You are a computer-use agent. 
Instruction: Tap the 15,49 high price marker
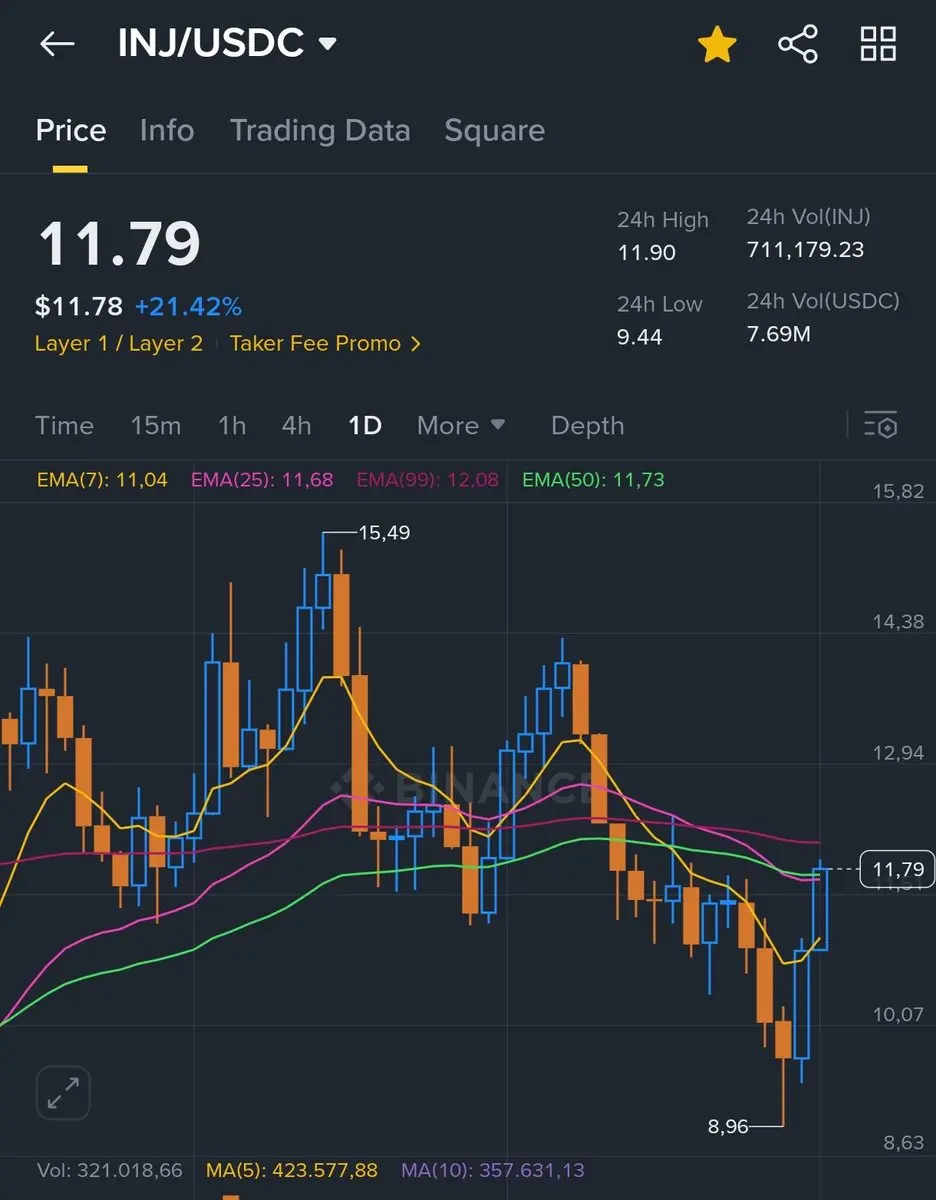point(384,533)
